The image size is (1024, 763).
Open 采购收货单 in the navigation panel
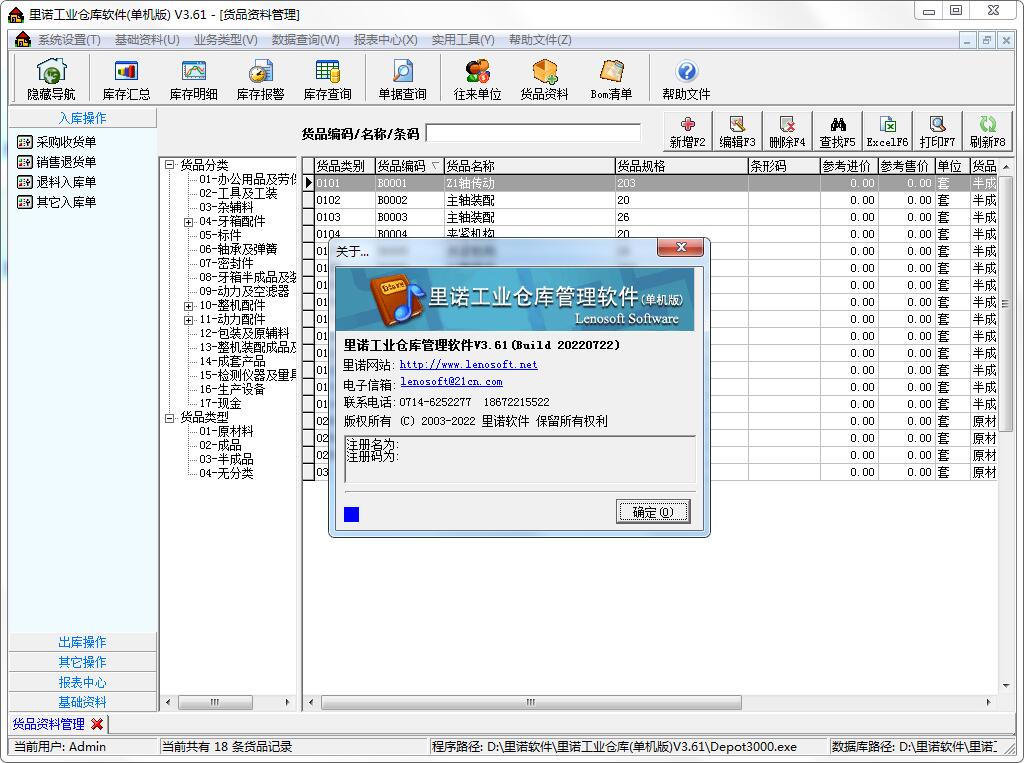57,142
